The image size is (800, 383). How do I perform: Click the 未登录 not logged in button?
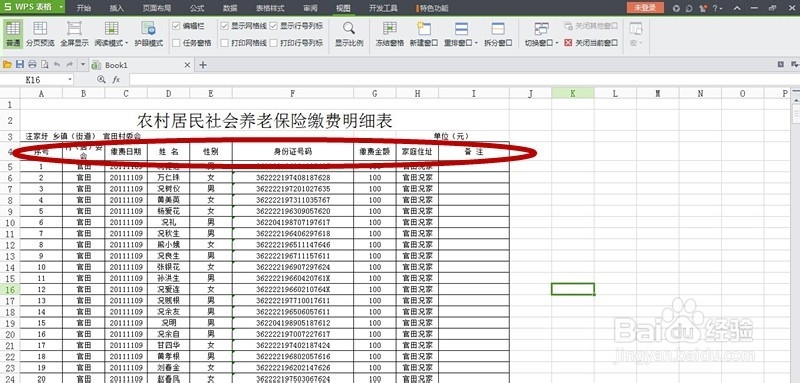pyautogui.click(x=645, y=8)
